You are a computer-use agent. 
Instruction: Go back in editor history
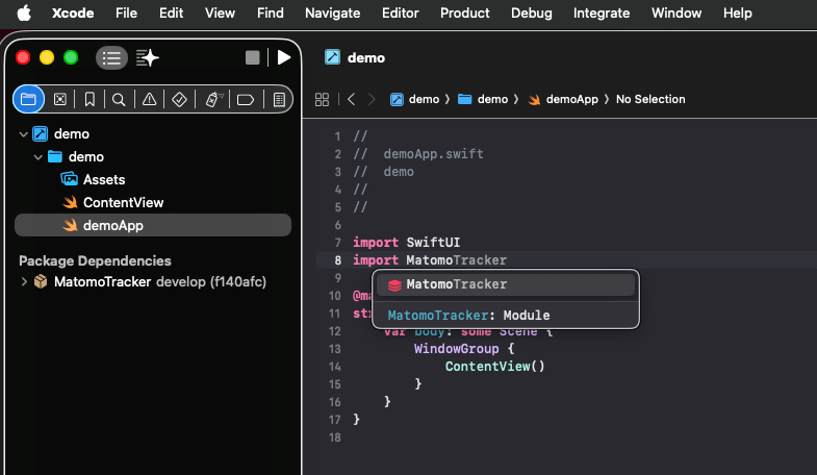point(352,99)
